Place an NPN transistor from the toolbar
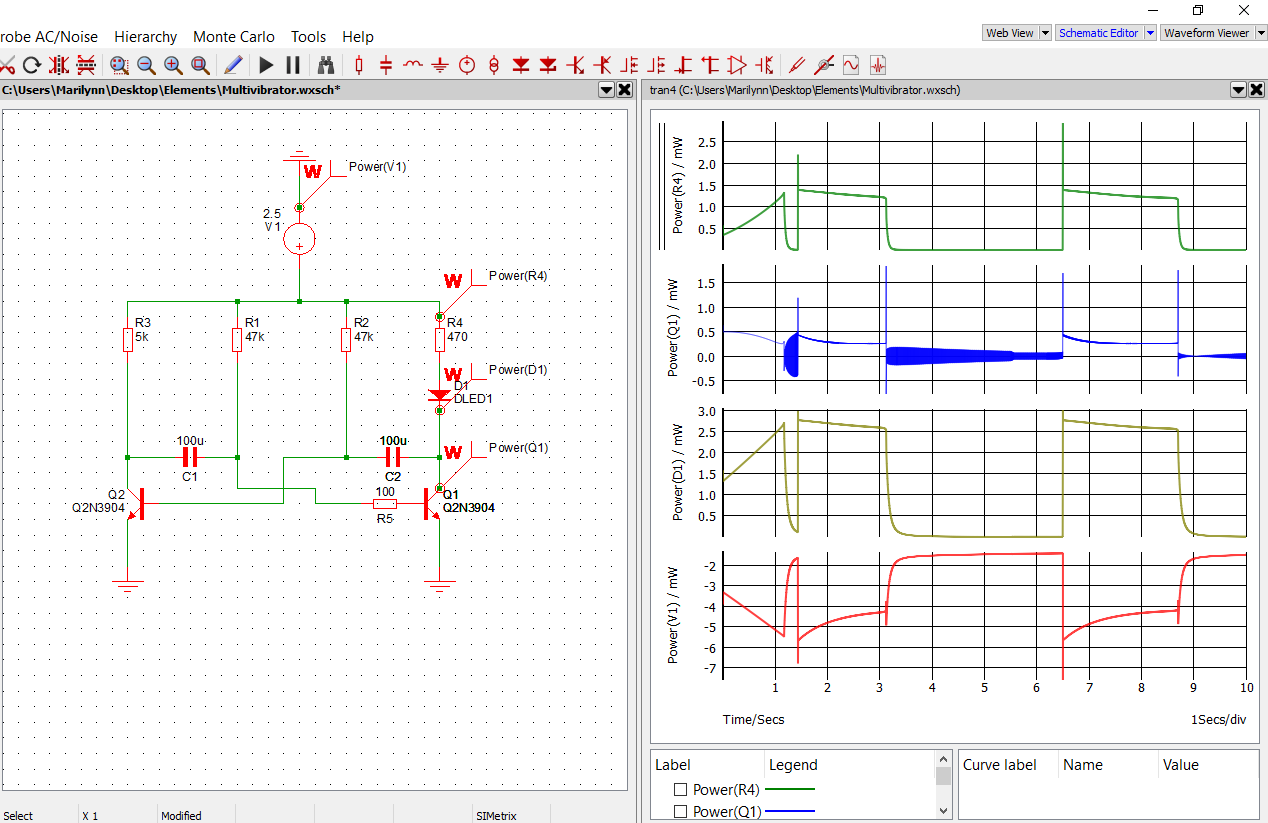 coord(575,65)
